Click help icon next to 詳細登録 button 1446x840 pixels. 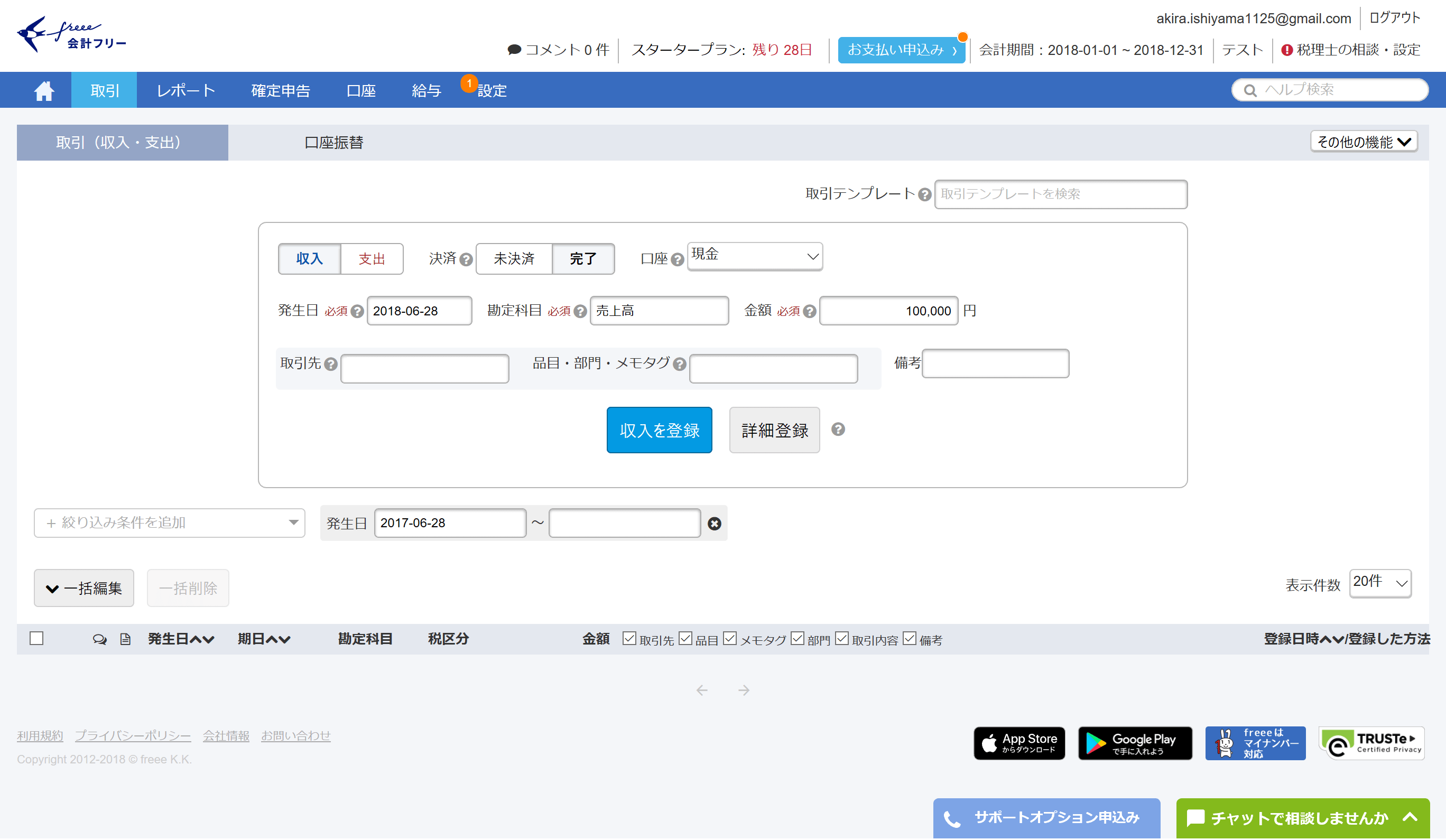click(838, 429)
